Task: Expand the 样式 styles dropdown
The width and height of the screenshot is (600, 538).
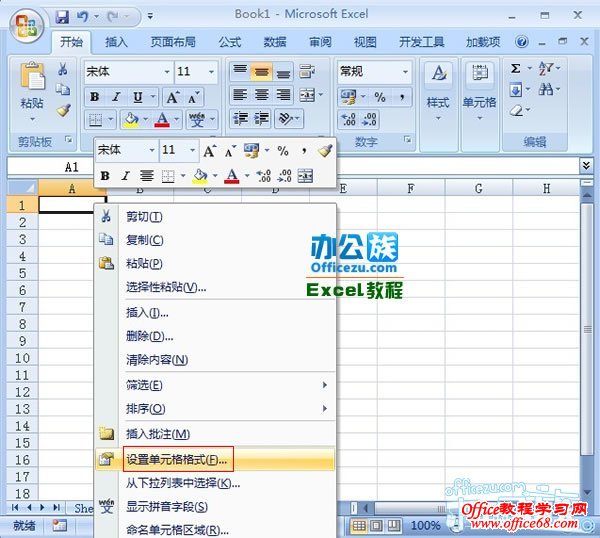Action: click(x=439, y=118)
